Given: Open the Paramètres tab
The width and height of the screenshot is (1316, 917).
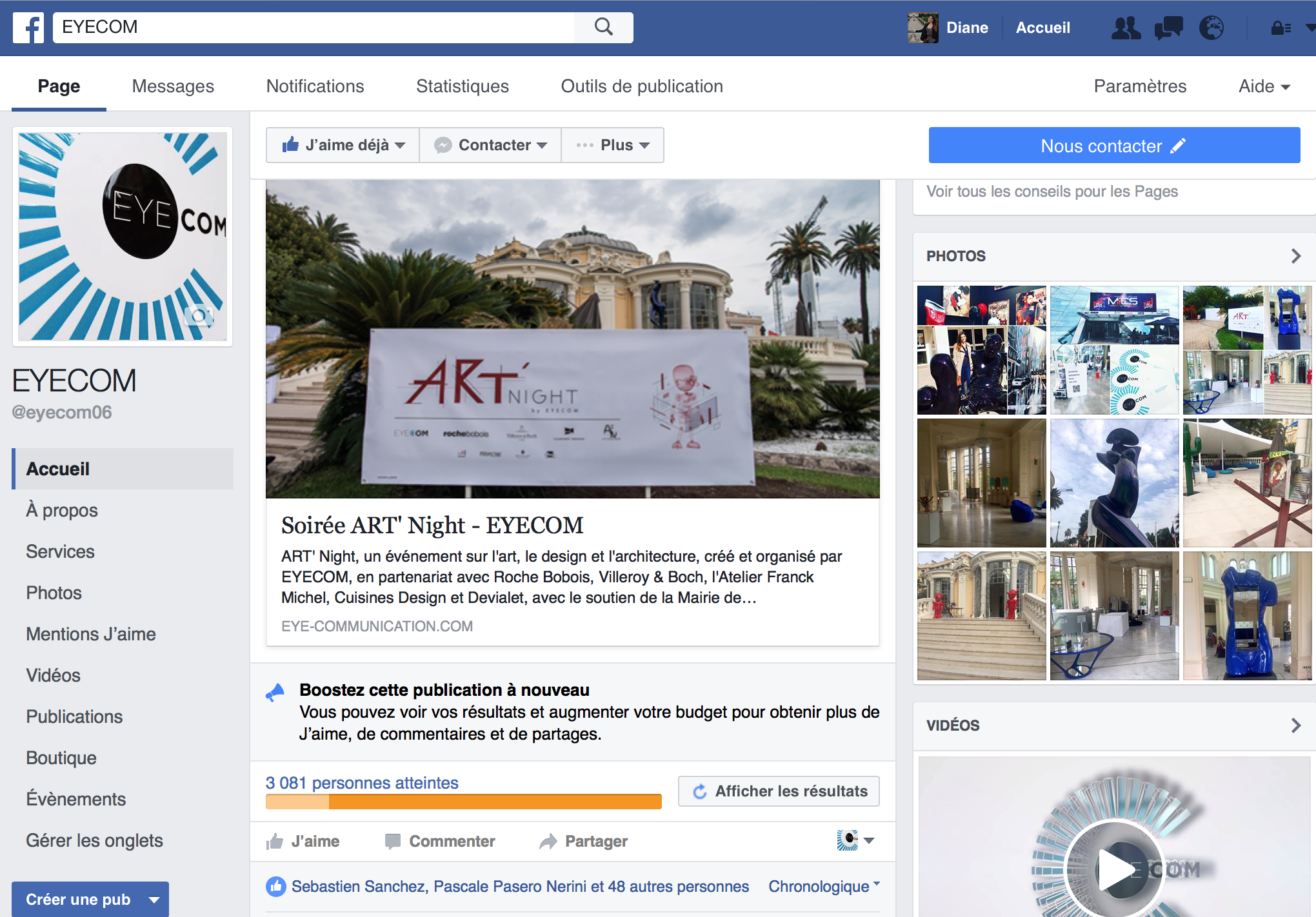Looking at the screenshot, I should [x=1140, y=86].
